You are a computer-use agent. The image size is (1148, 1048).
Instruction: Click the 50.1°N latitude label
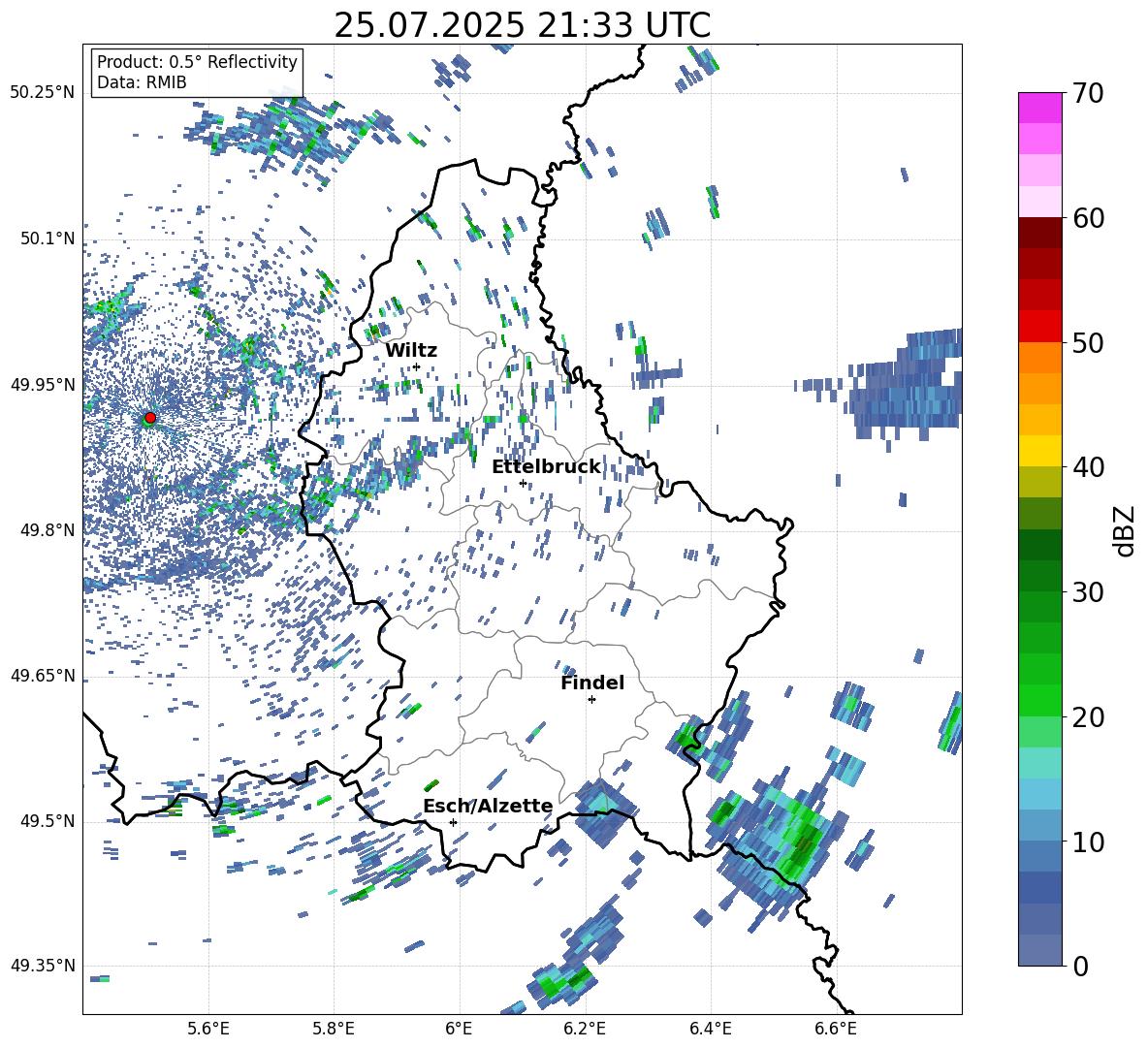pyautogui.click(x=47, y=238)
